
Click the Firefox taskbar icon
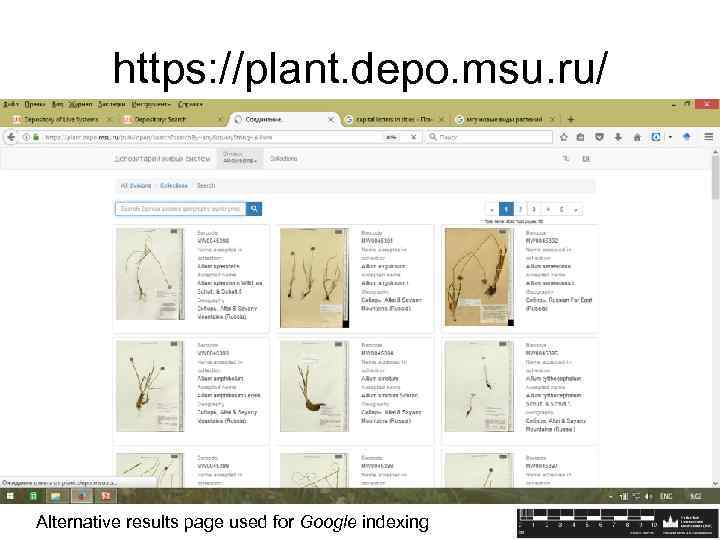pyautogui.click(x=82, y=496)
